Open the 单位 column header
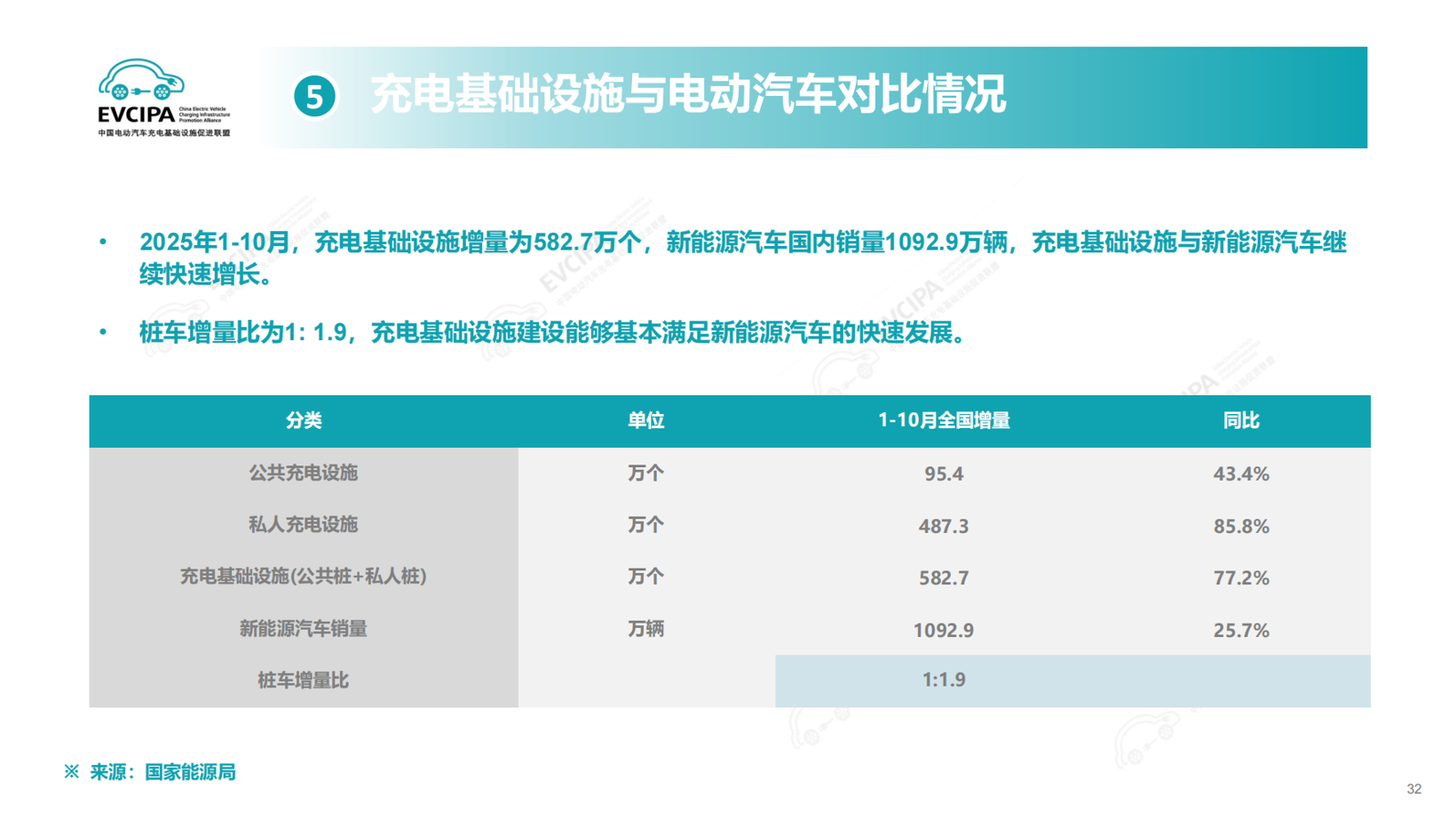The width and height of the screenshot is (1456, 819). pos(647,421)
